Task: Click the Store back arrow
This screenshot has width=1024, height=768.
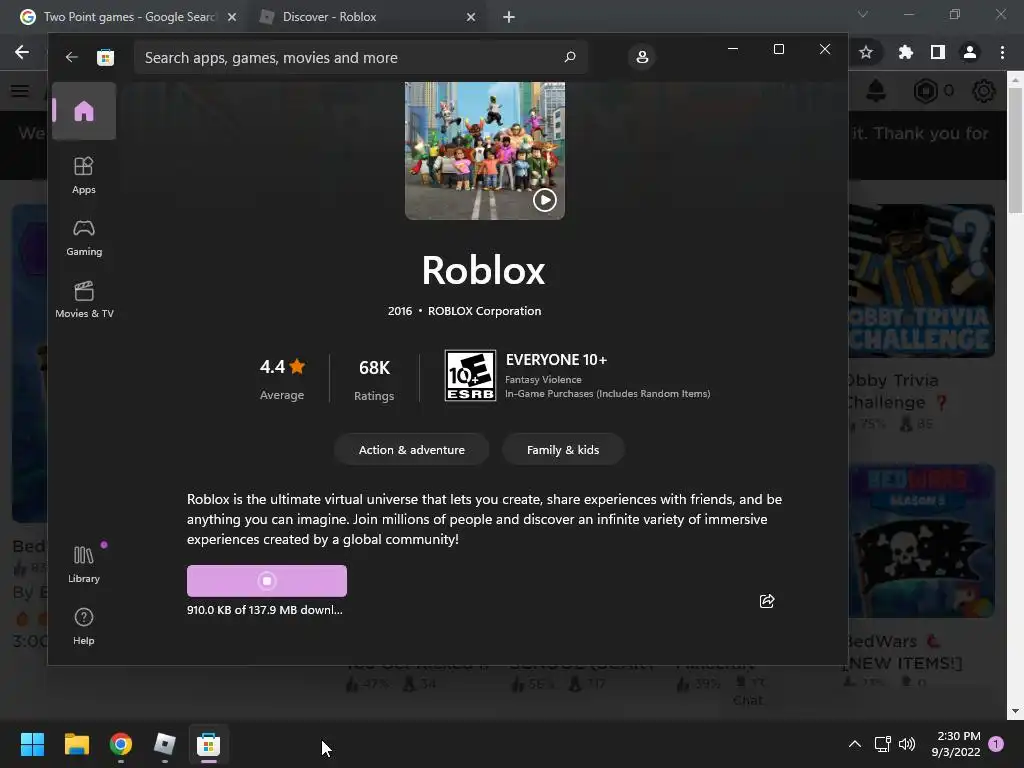Action: (x=71, y=57)
